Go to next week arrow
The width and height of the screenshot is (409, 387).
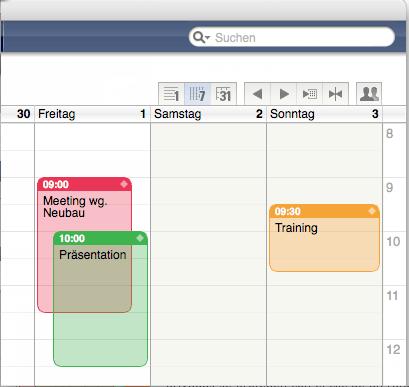pos(284,94)
